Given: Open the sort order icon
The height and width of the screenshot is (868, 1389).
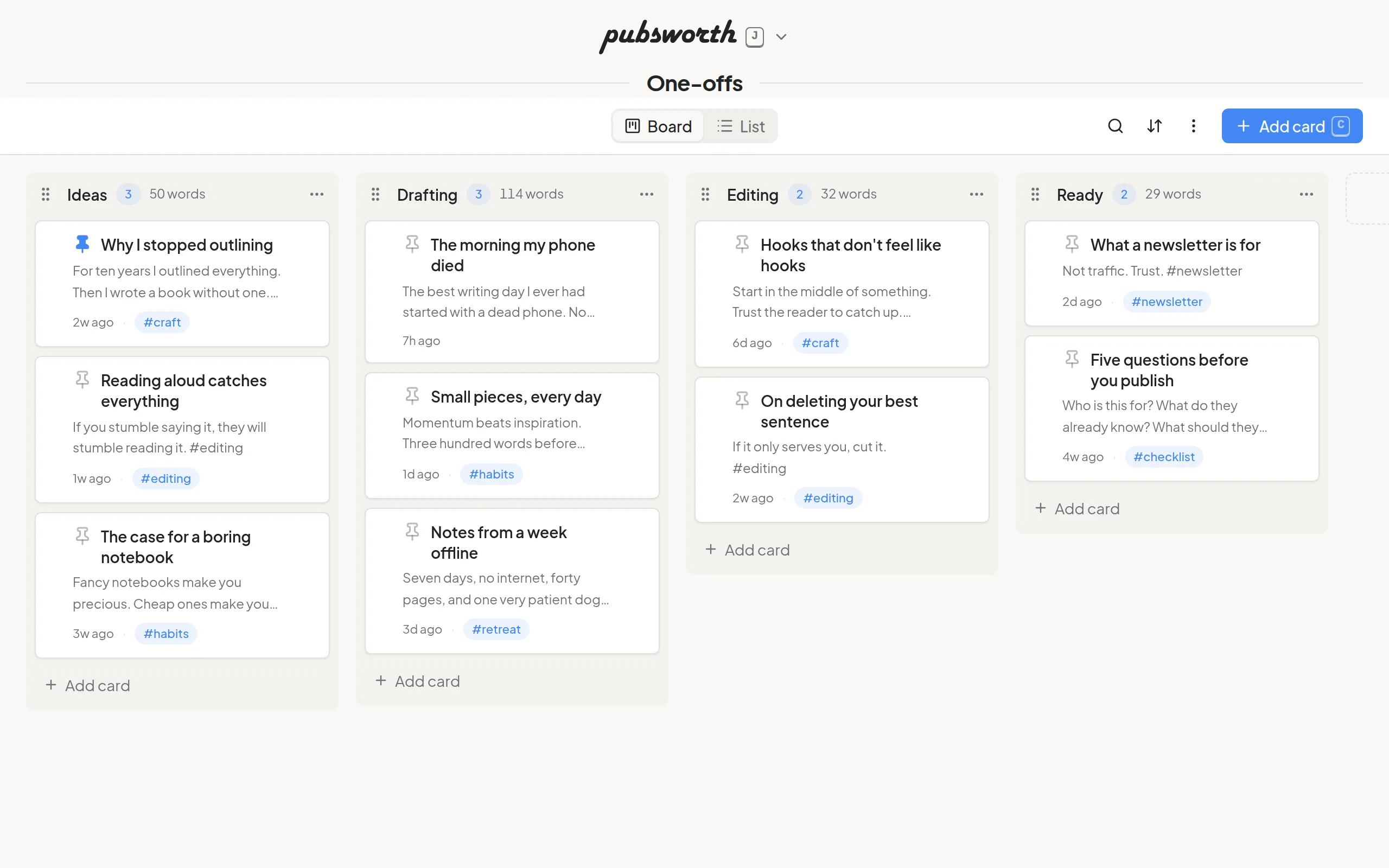Looking at the screenshot, I should click(1154, 126).
